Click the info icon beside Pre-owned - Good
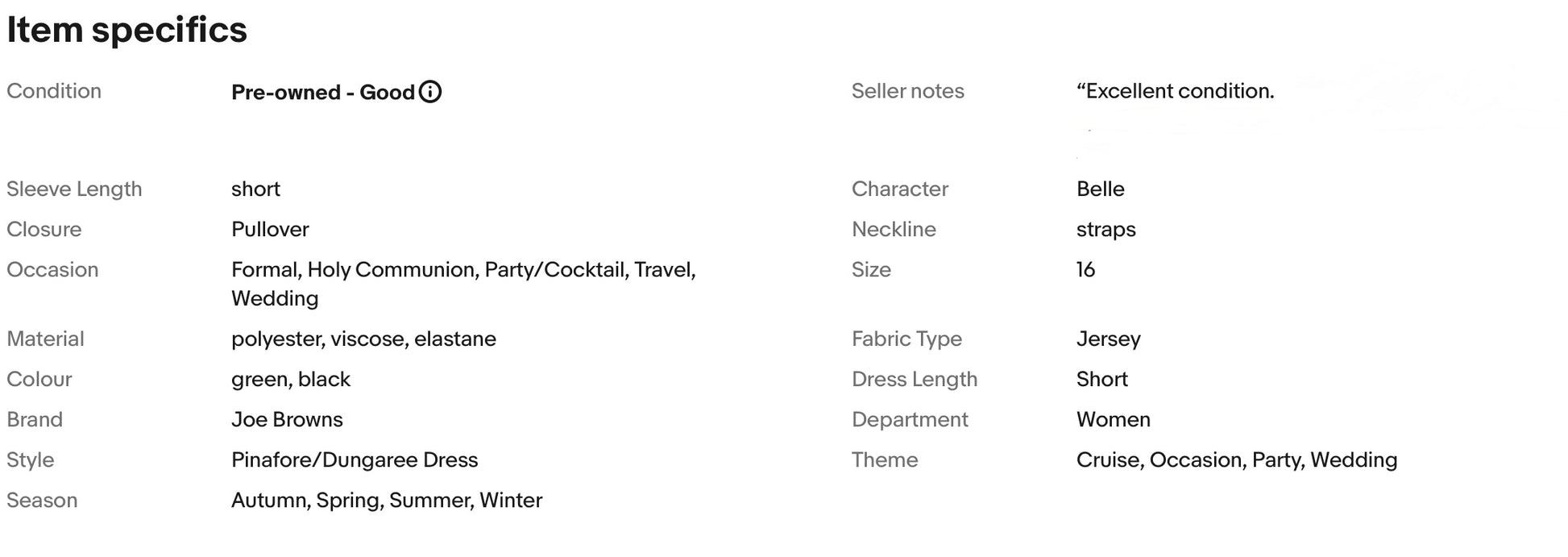 (430, 92)
